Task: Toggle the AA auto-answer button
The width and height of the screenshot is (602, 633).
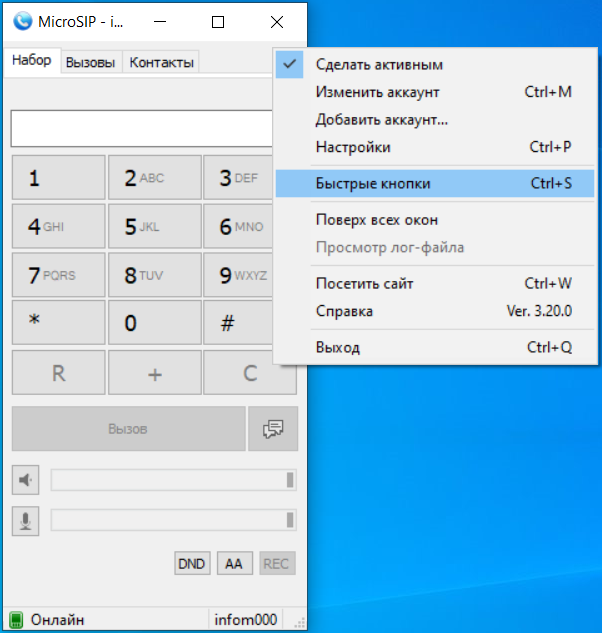Action: [x=233, y=564]
